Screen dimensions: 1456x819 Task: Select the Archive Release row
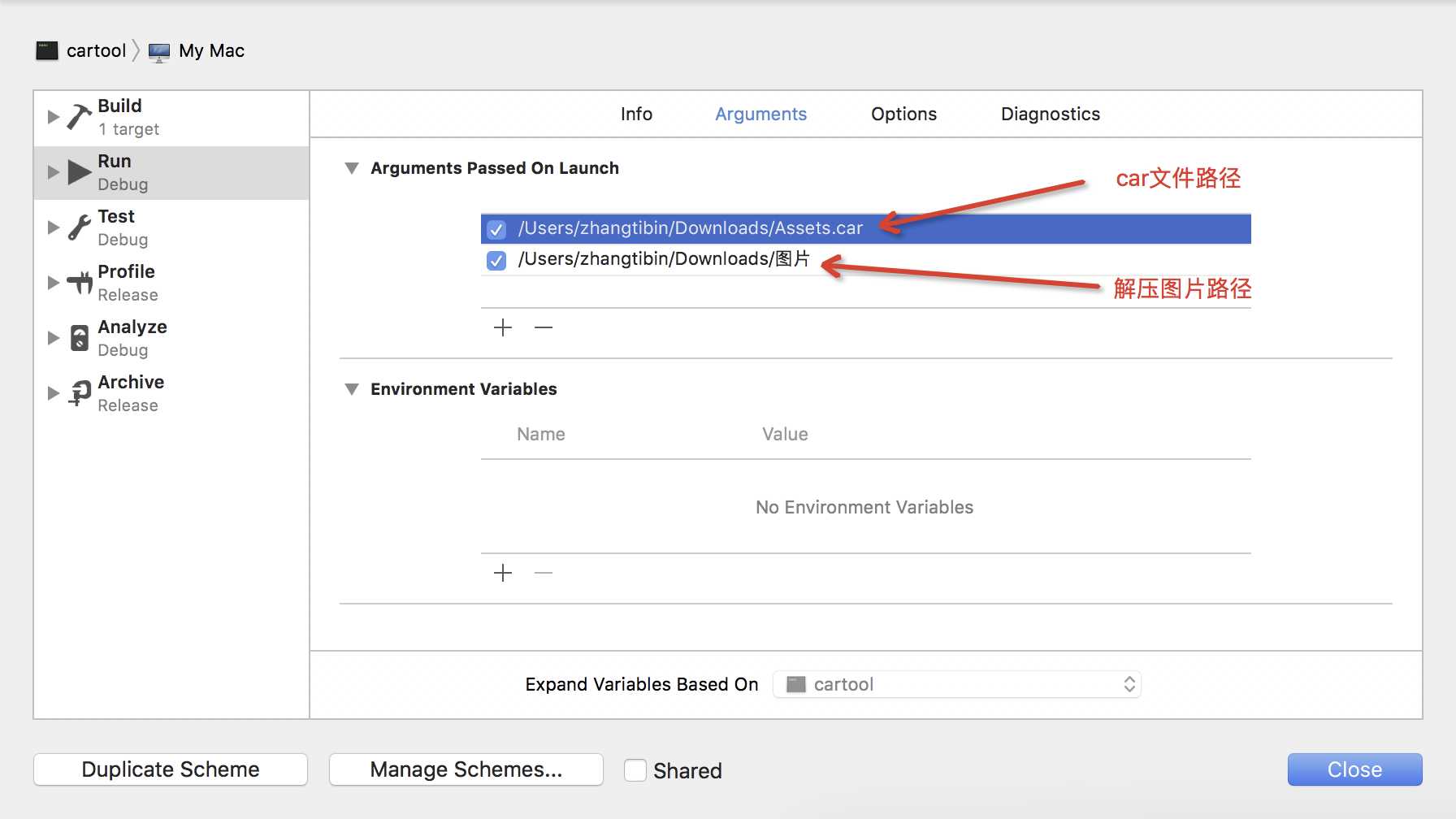click(x=171, y=393)
